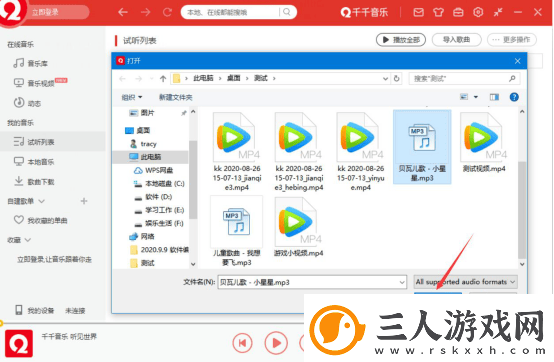Toggle the preview pane icon
Screen dimensions: 554x362
494,97
